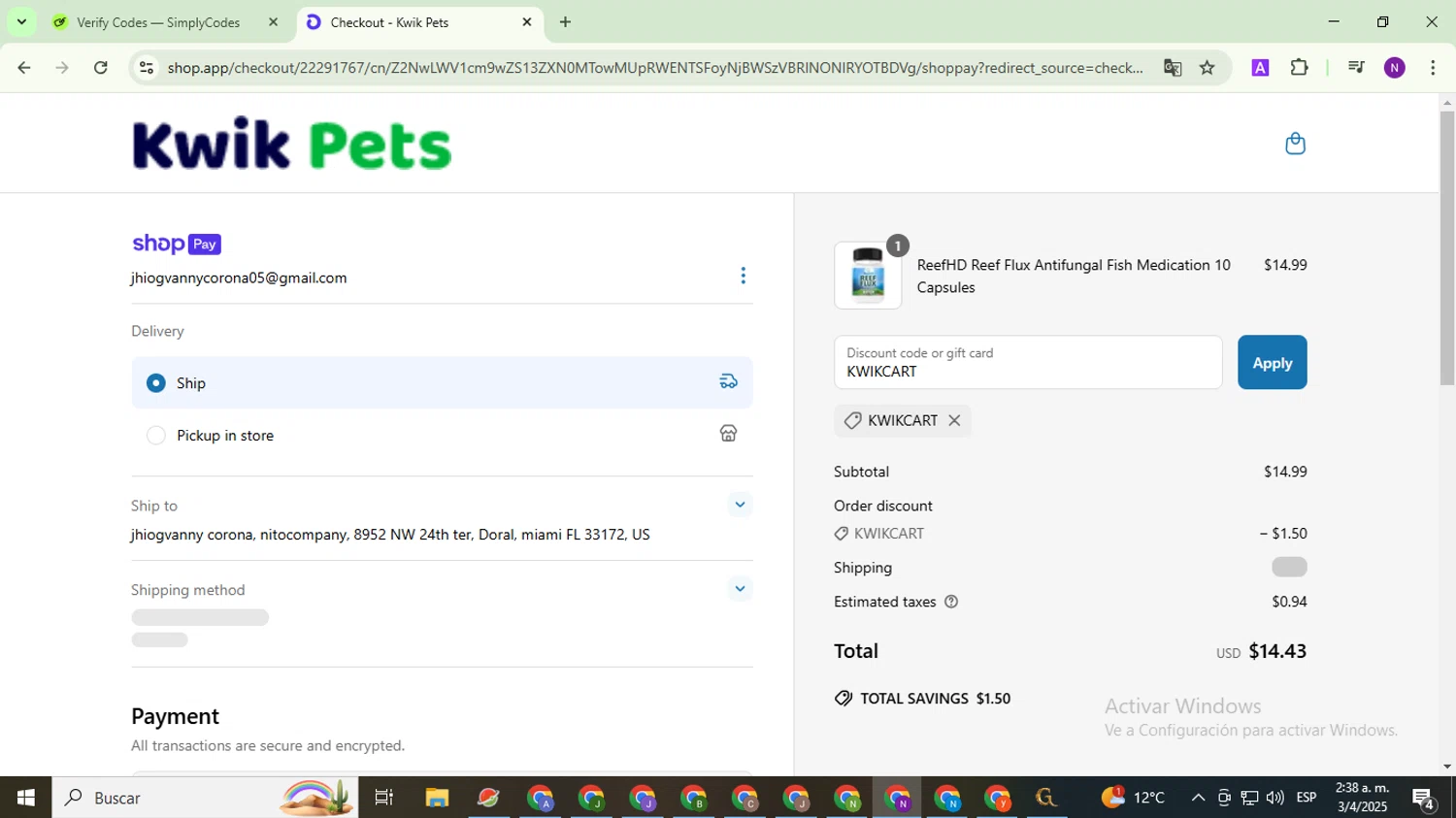Click the Kwik Pets logo
1456x818 pixels.
[x=291, y=145]
